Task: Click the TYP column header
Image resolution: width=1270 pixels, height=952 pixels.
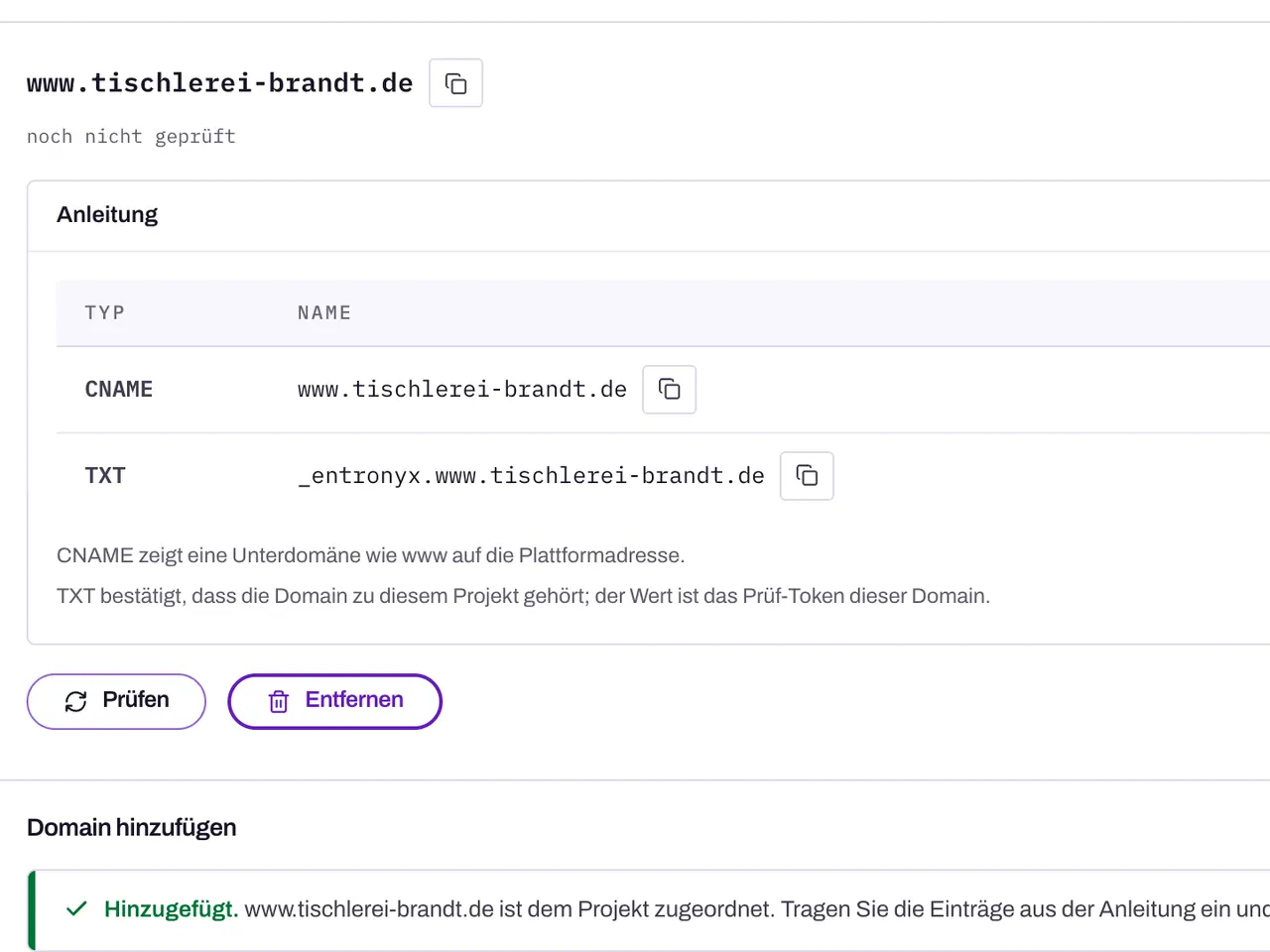Action: click(x=105, y=313)
